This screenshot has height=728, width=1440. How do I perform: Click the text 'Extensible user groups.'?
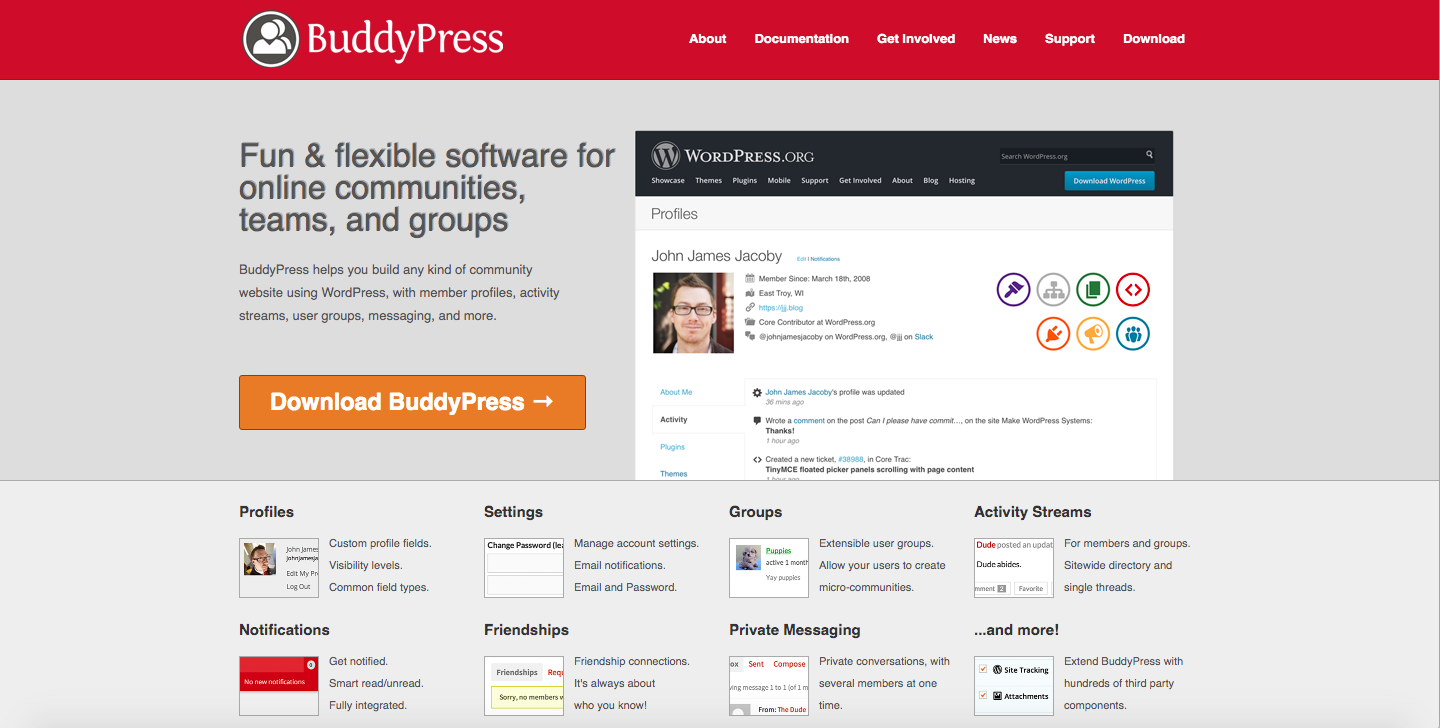pyautogui.click(x=876, y=544)
